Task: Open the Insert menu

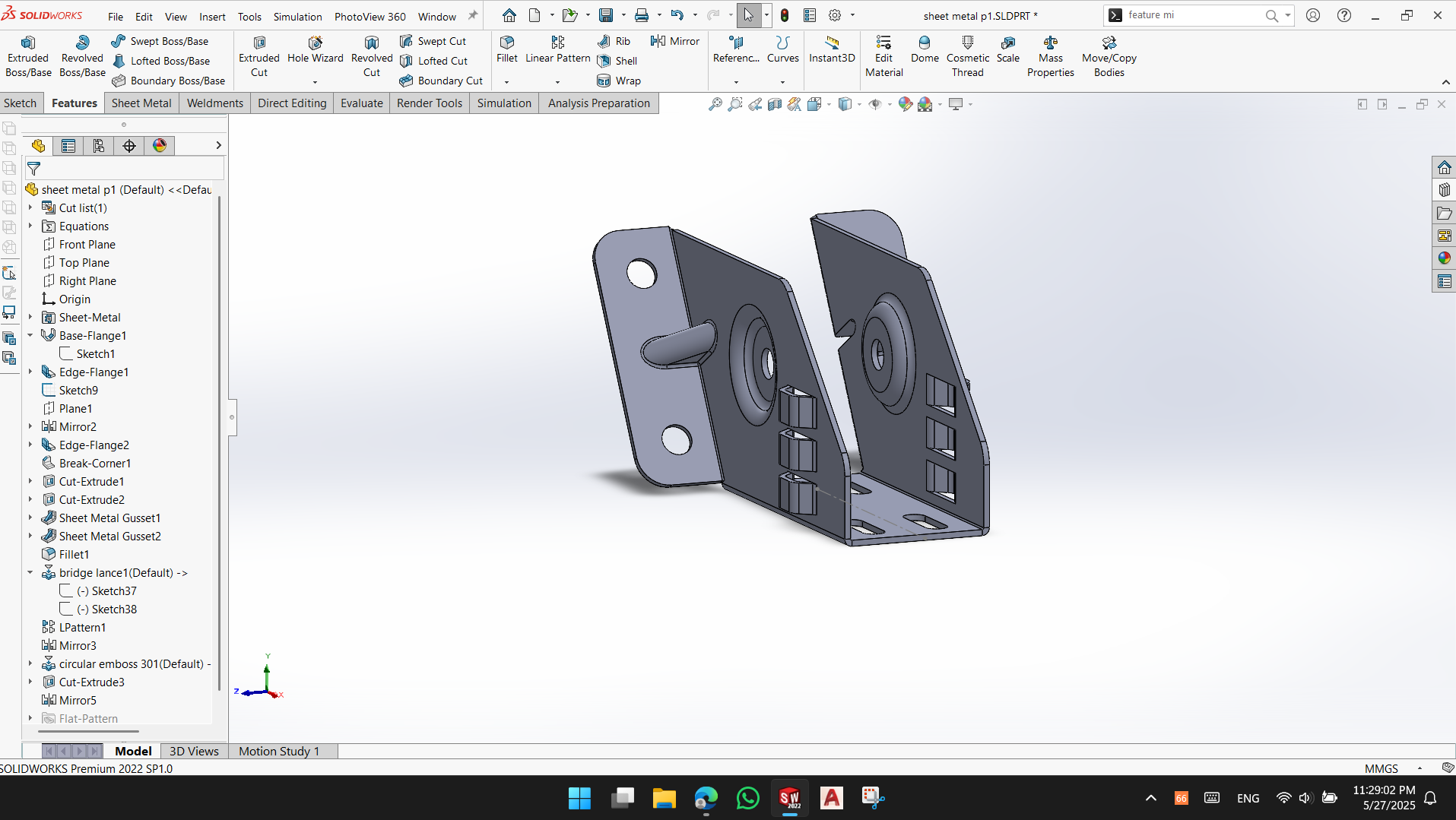Action: 212,16
